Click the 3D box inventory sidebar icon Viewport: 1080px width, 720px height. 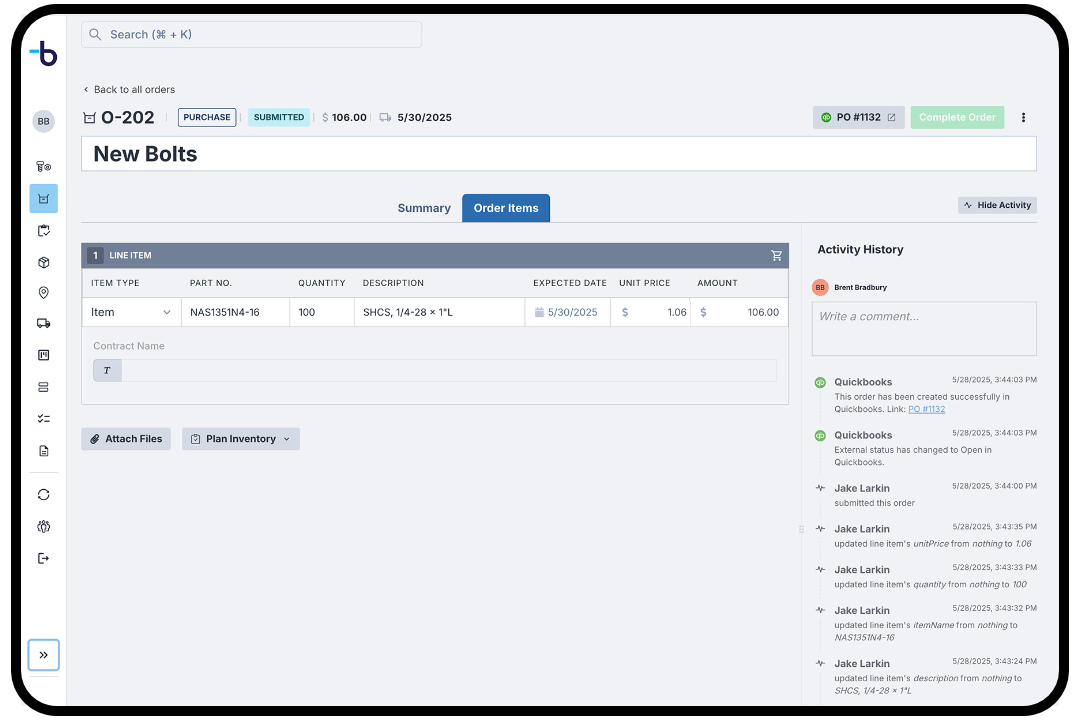[43, 263]
